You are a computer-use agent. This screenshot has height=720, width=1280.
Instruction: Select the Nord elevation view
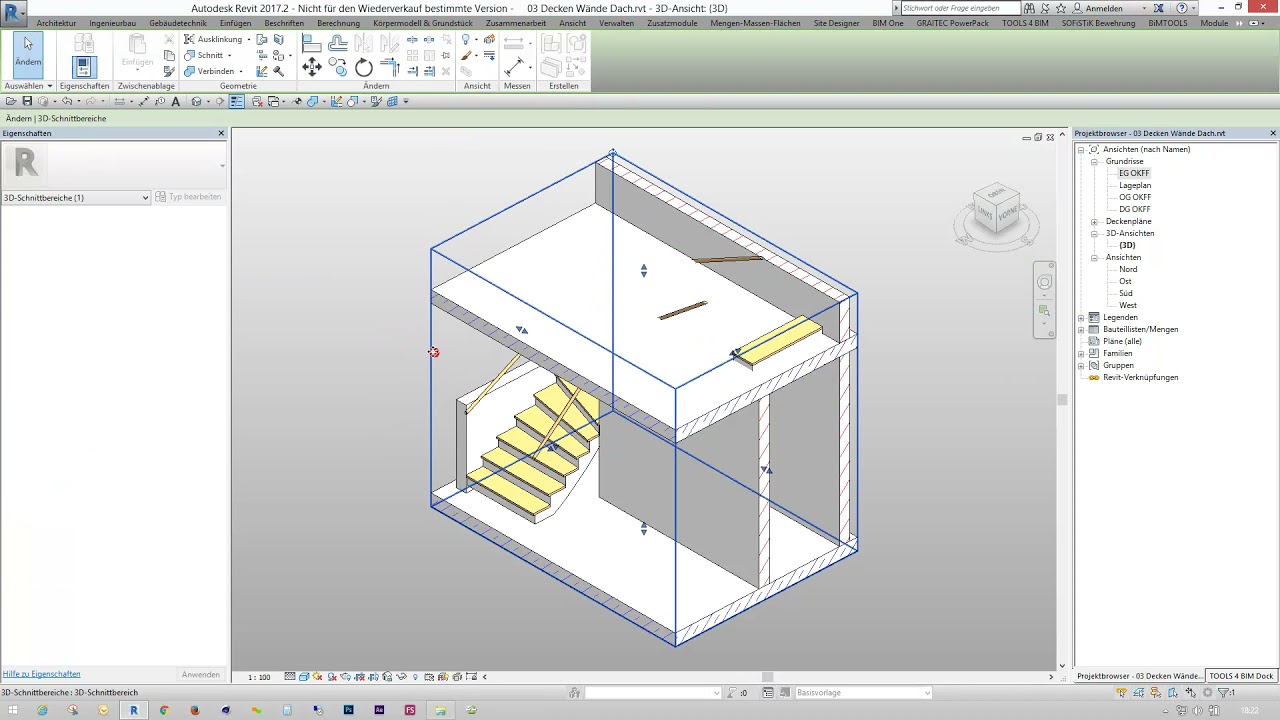pyautogui.click(x=1128, y=269)
